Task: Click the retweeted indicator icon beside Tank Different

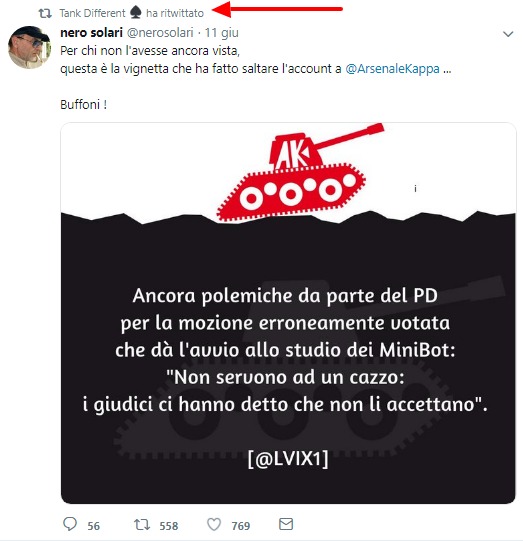Action: click(x=45, y=13)
